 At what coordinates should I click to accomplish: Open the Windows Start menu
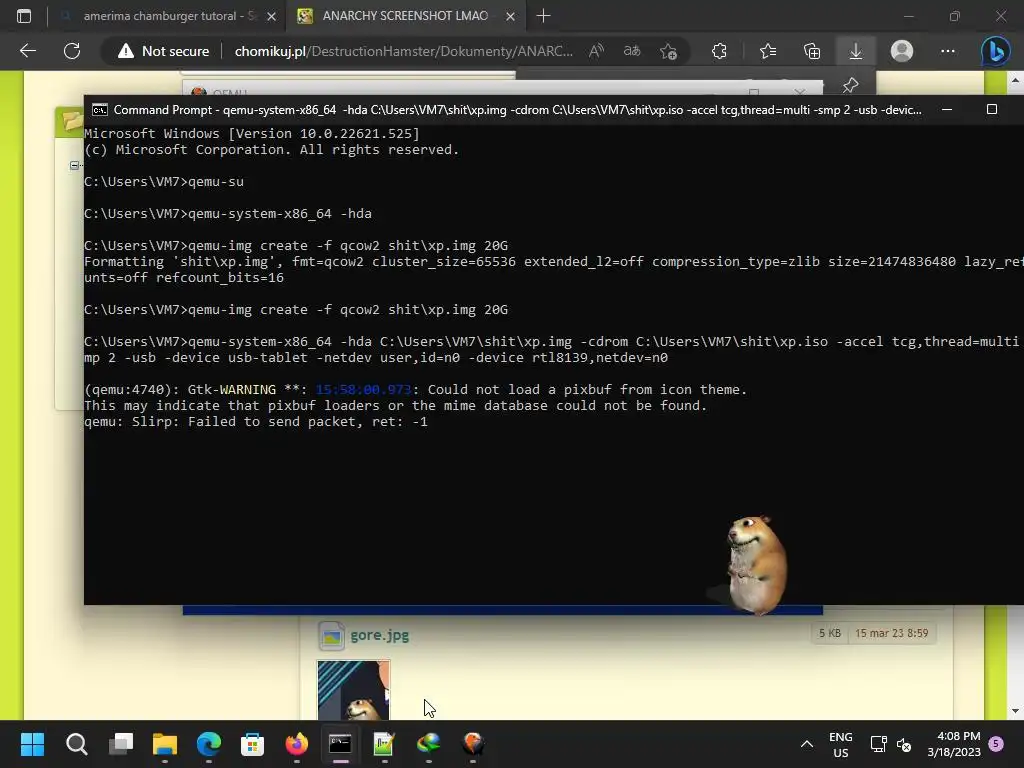tap(32, 744)
